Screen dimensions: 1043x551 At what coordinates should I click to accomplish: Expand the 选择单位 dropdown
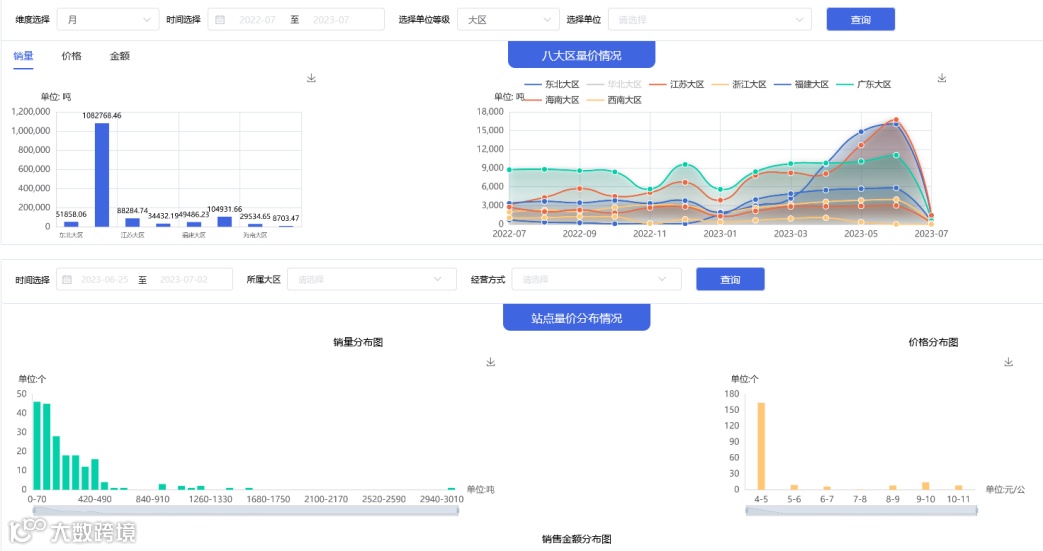point(710,20)
